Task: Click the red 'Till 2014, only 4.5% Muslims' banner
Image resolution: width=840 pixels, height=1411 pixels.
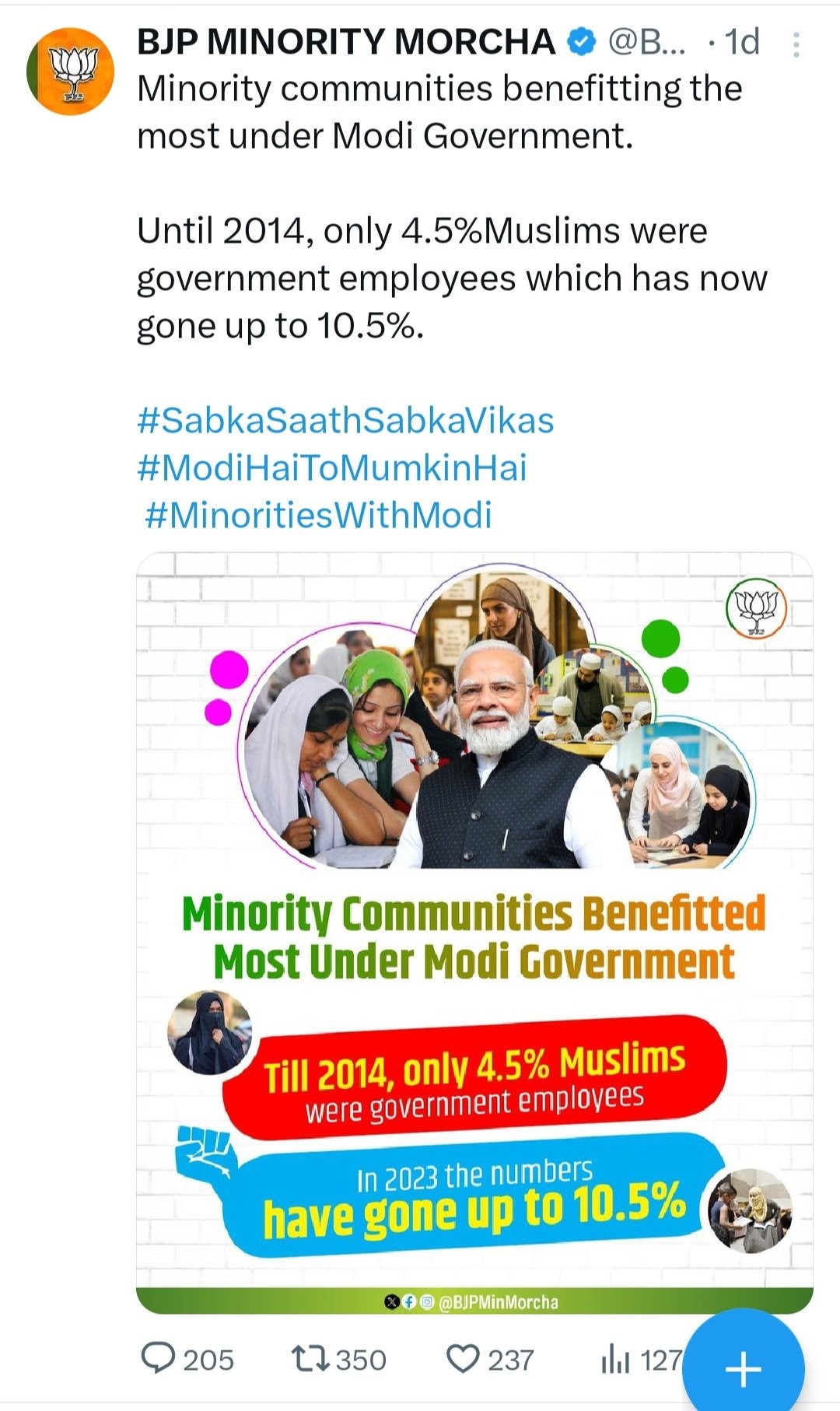Action: tap(474, 1078)
